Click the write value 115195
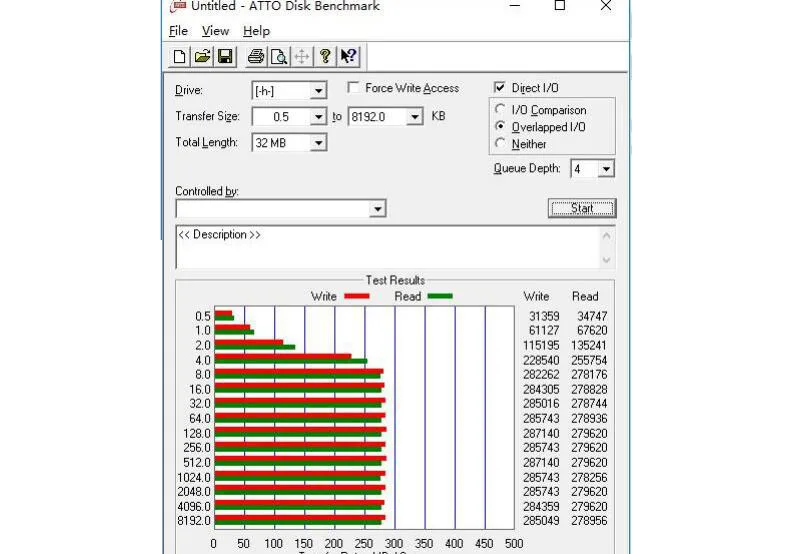794x554 pixels. [541, 345]
